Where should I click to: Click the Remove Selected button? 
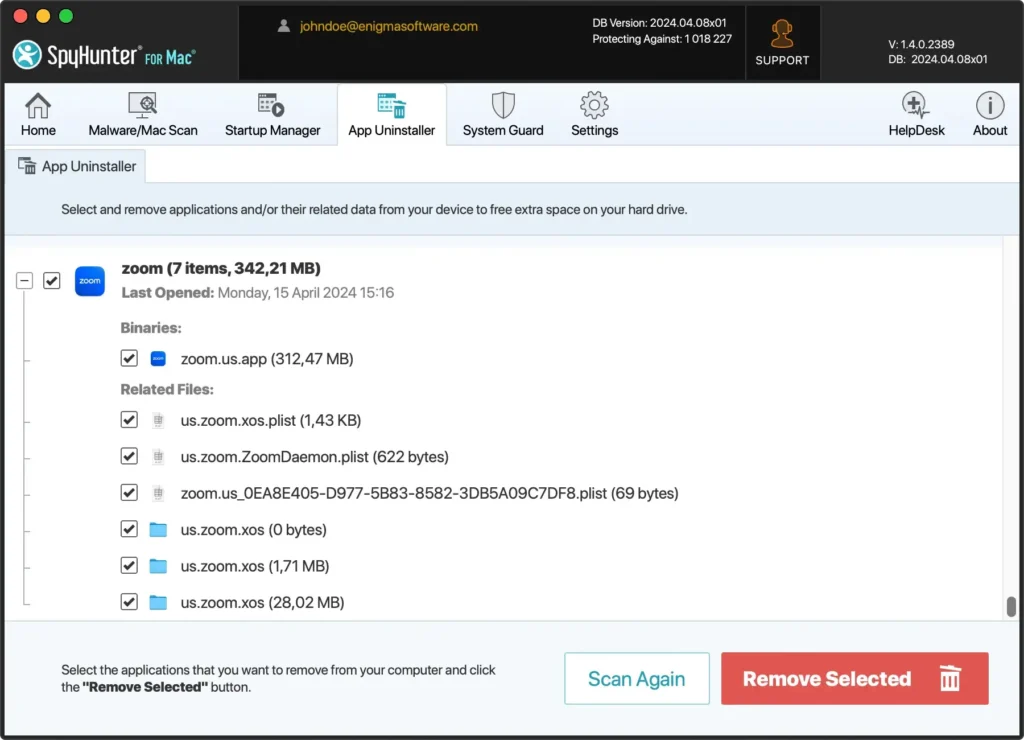[x=854, y=679]
